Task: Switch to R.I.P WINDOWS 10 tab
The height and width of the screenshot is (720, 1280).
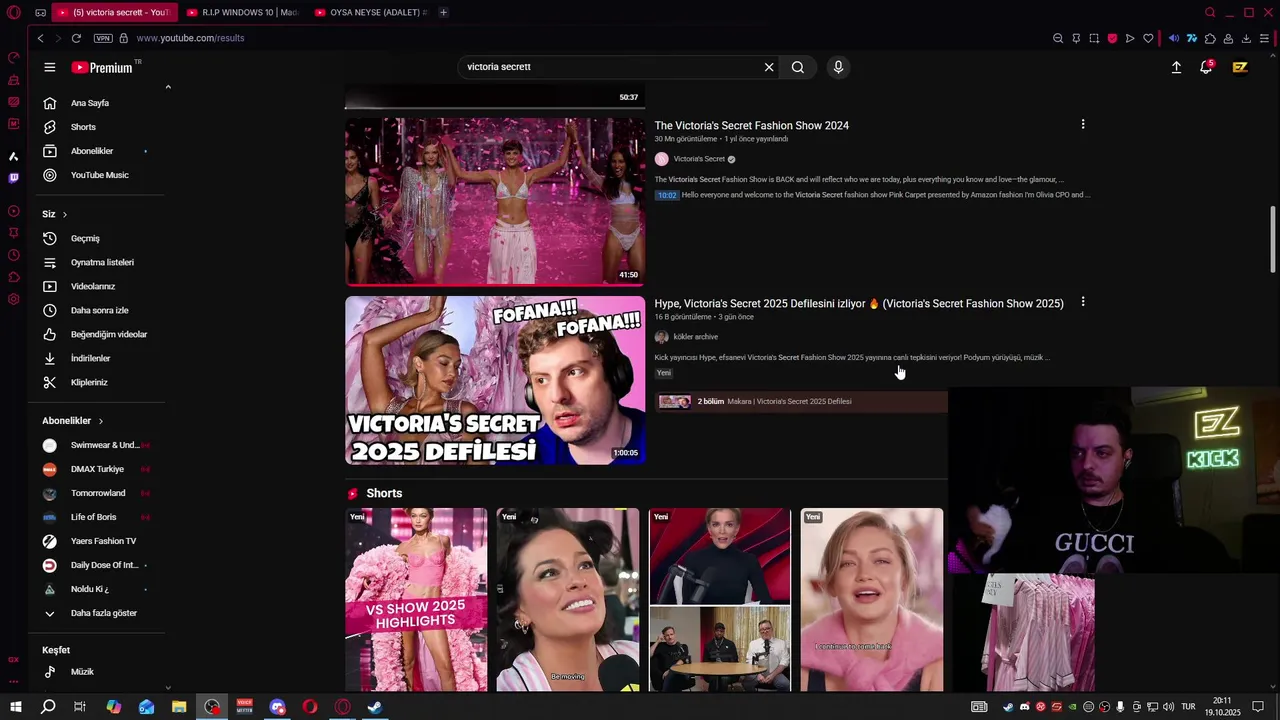Action: coord(243,12)
